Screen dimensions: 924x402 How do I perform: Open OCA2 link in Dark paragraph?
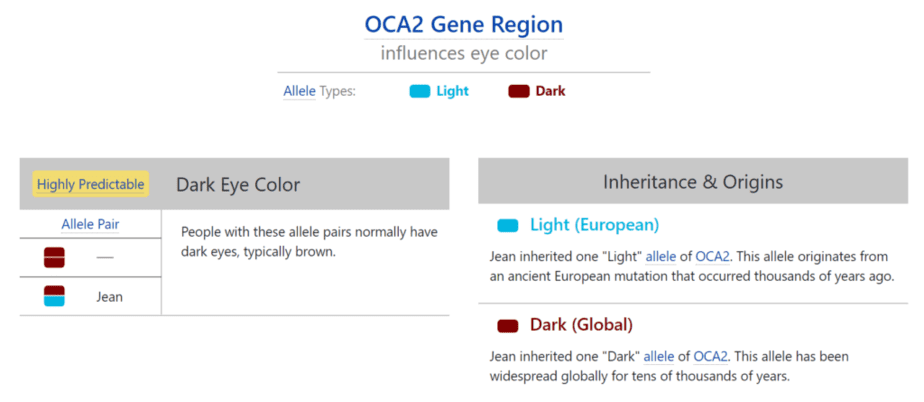tap(710, 357)
